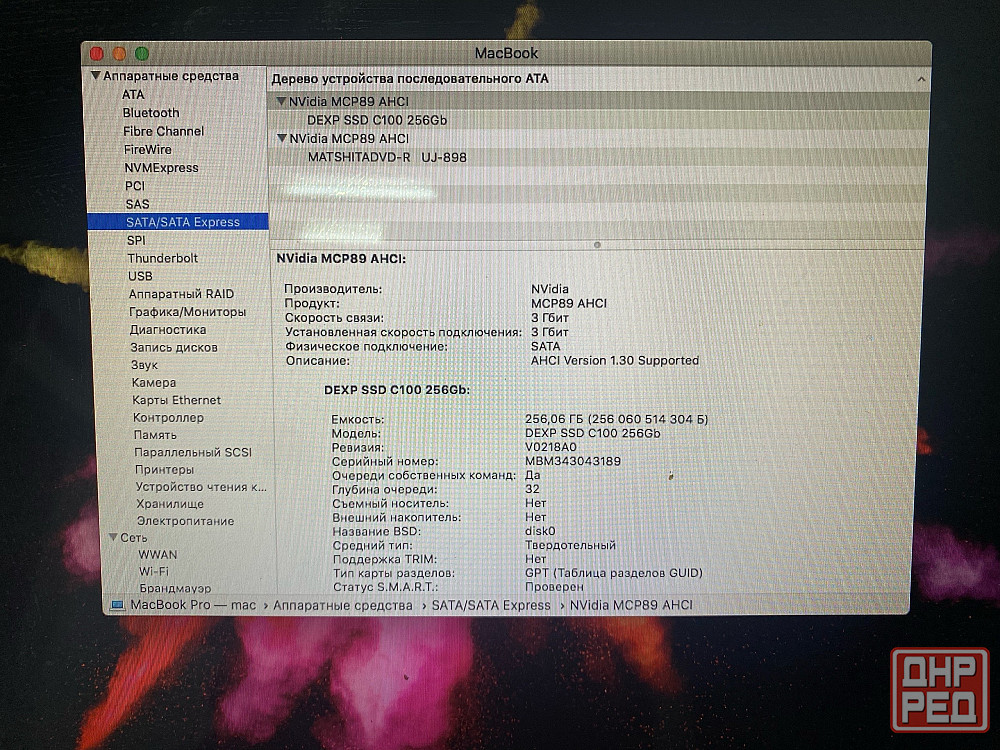Select Wi-Fi under Сеть
This screenshot has width=1000, height=750.
click(153, 571)
